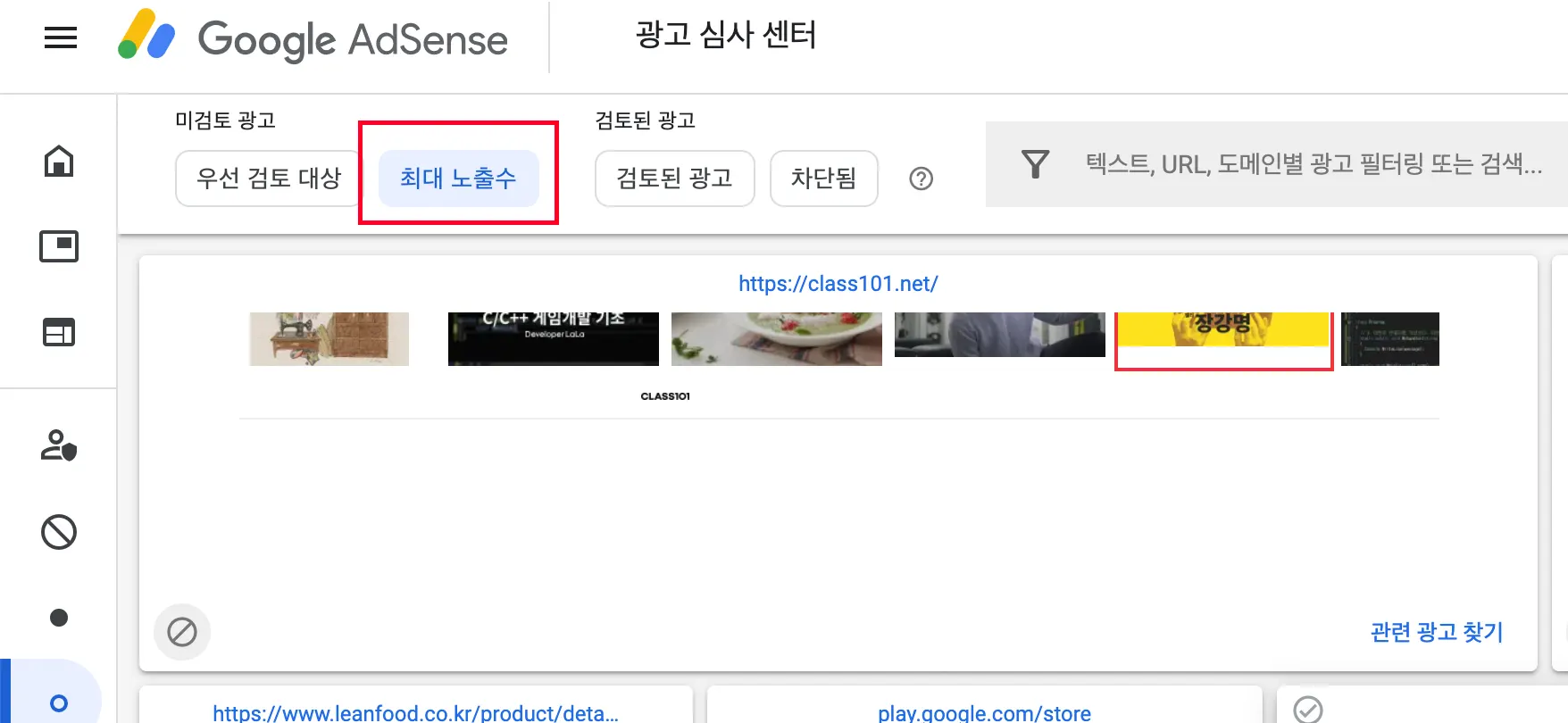Click the person at desk thumbnail
Image resolution: width=1568 pixels, height=723 pixels.
[1000, 335]
